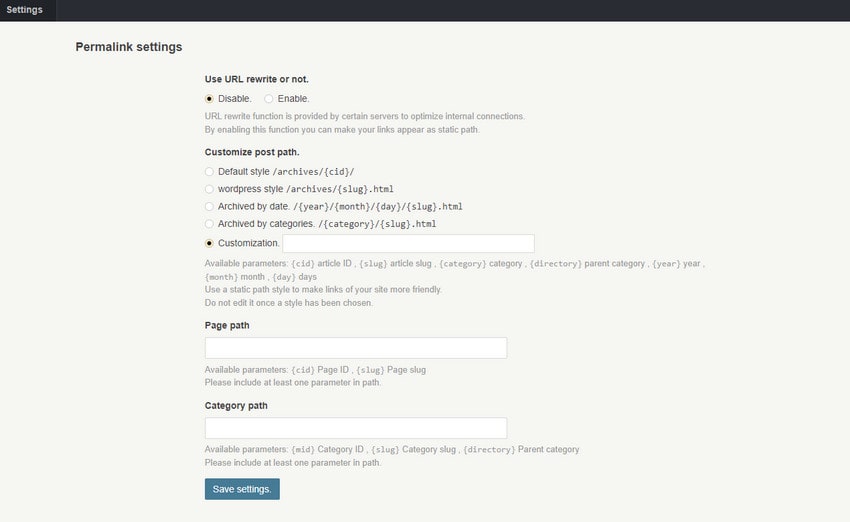Click the /{year}/{month}/{day}/{slug}.html pattern text
850x522 pixels.
click(378, 207)
